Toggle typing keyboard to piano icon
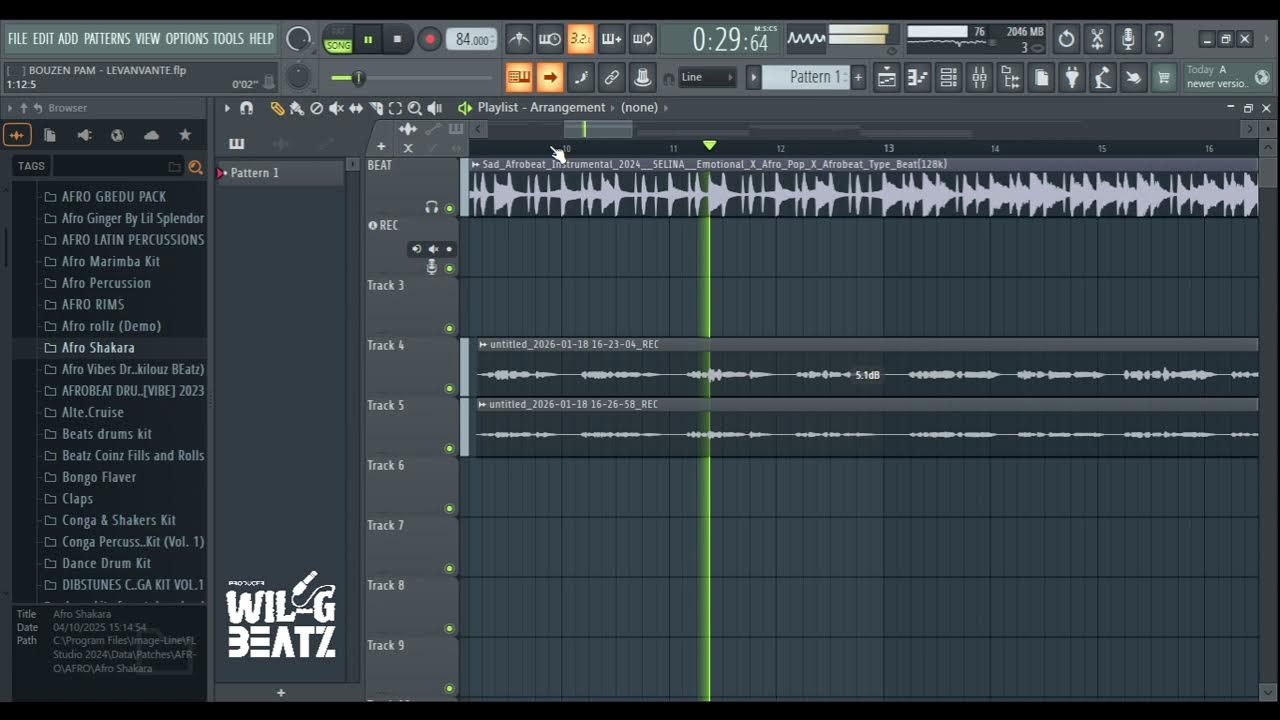Screen dimensions: 1280x720 [x=518, y=77]
